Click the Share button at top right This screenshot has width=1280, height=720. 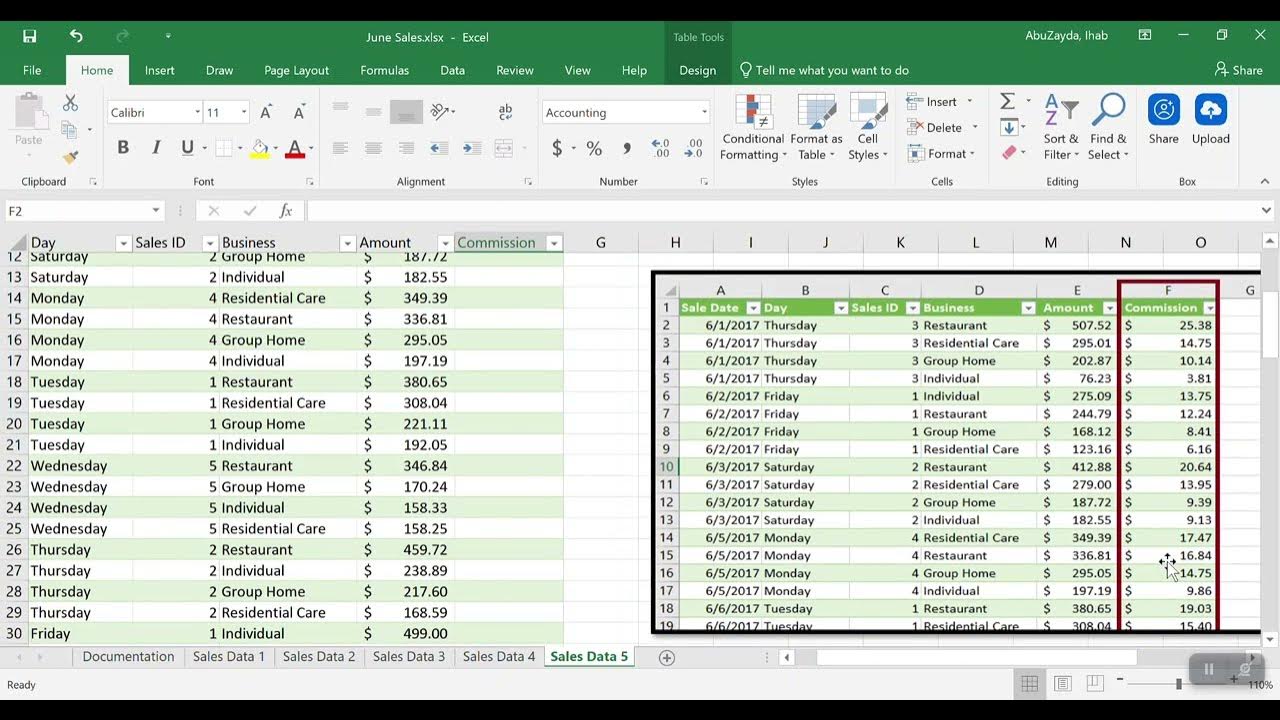point(1238,70)
